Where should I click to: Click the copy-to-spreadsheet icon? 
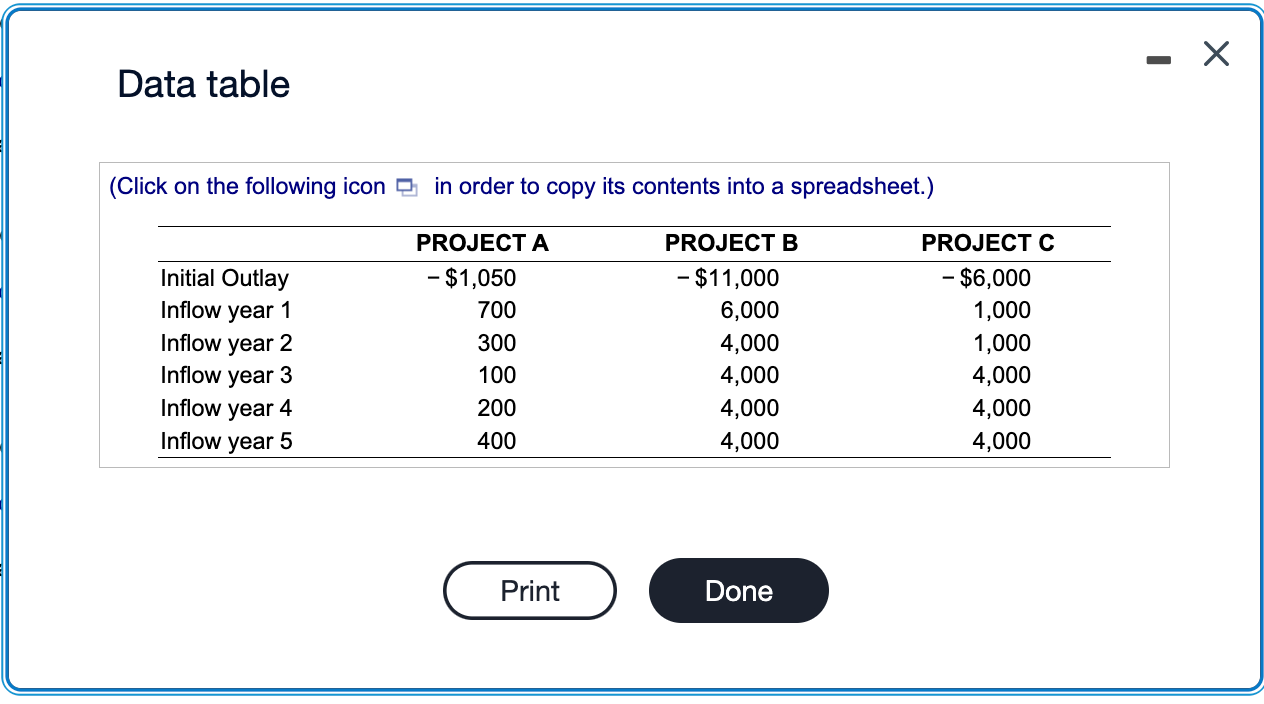click(x=406, y=186)
